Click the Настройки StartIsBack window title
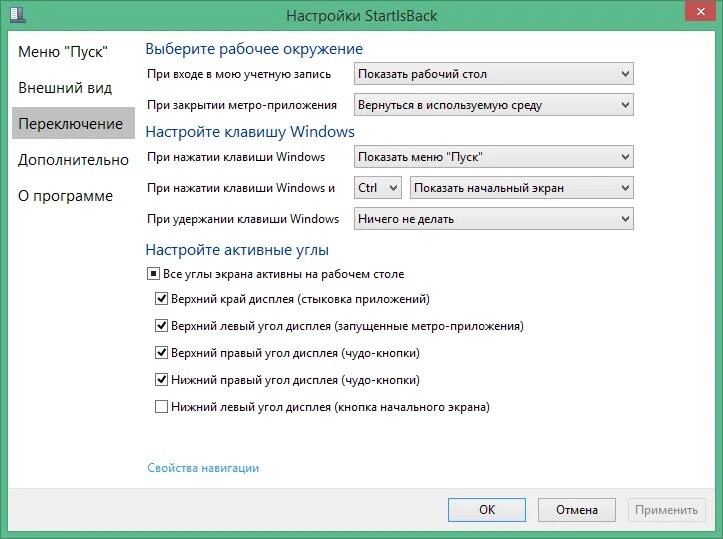723x539 pixels. click(362, 16)
